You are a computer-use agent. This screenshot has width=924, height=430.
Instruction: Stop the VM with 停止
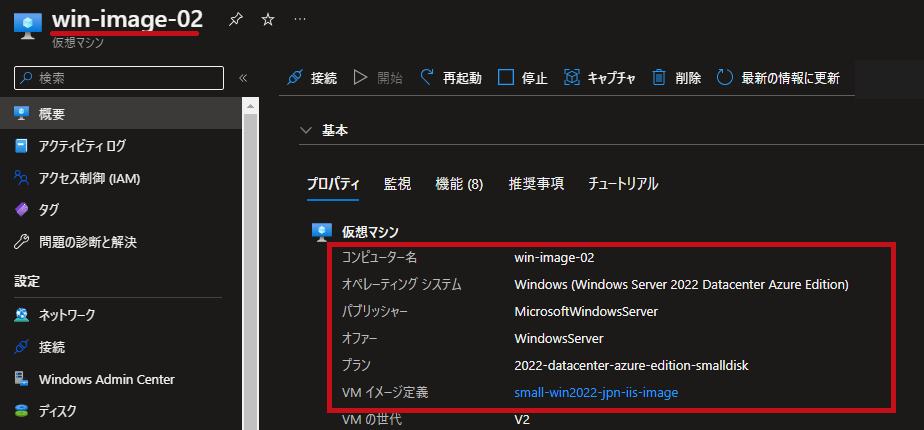point(523,78)
